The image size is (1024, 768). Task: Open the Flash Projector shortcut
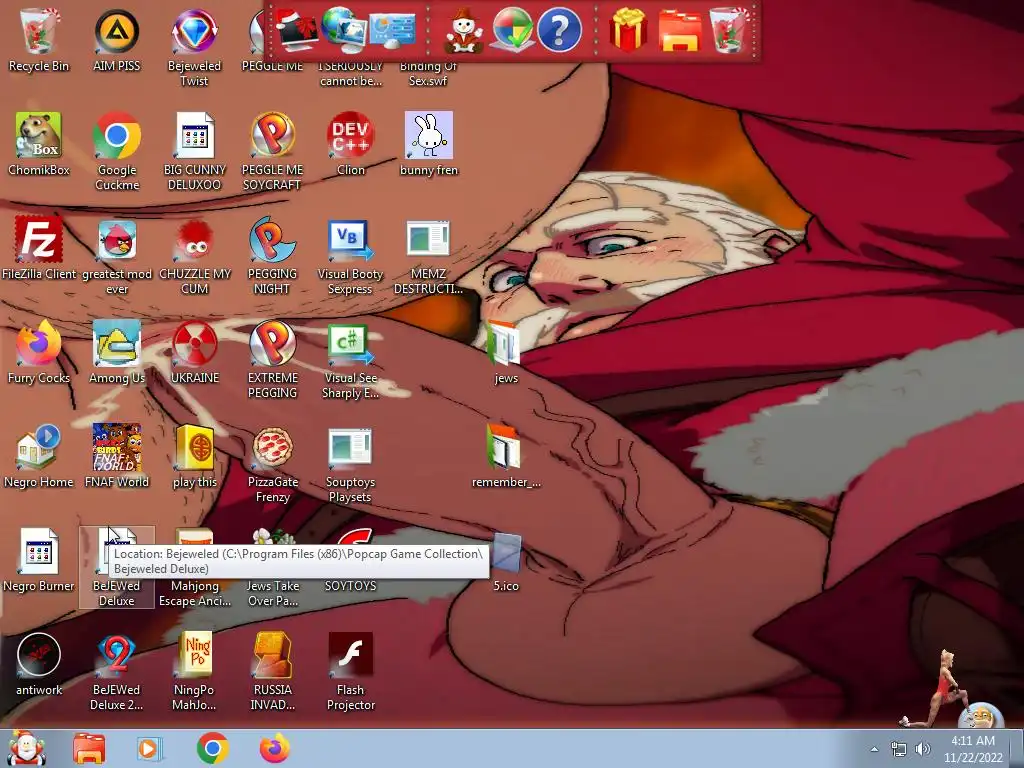click(351, 671)
